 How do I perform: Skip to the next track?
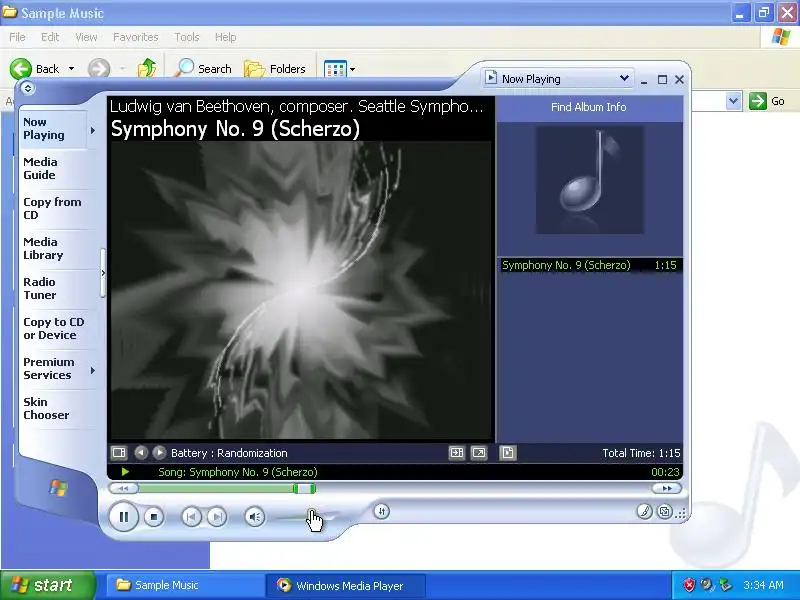217,517
